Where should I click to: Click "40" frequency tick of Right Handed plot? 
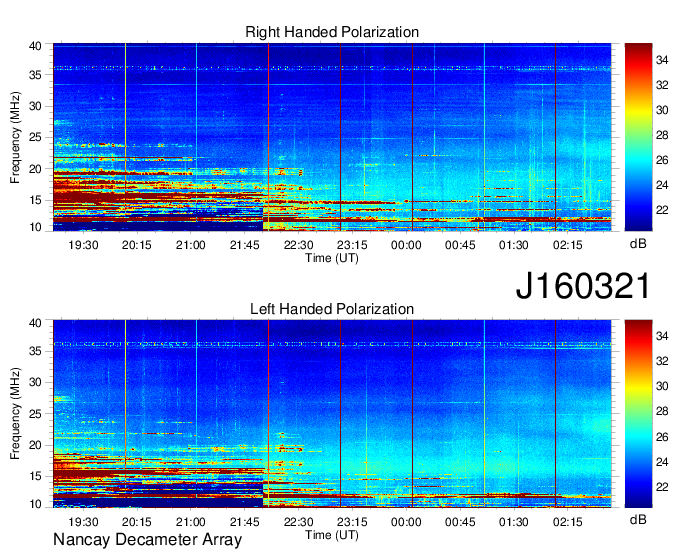35,46
